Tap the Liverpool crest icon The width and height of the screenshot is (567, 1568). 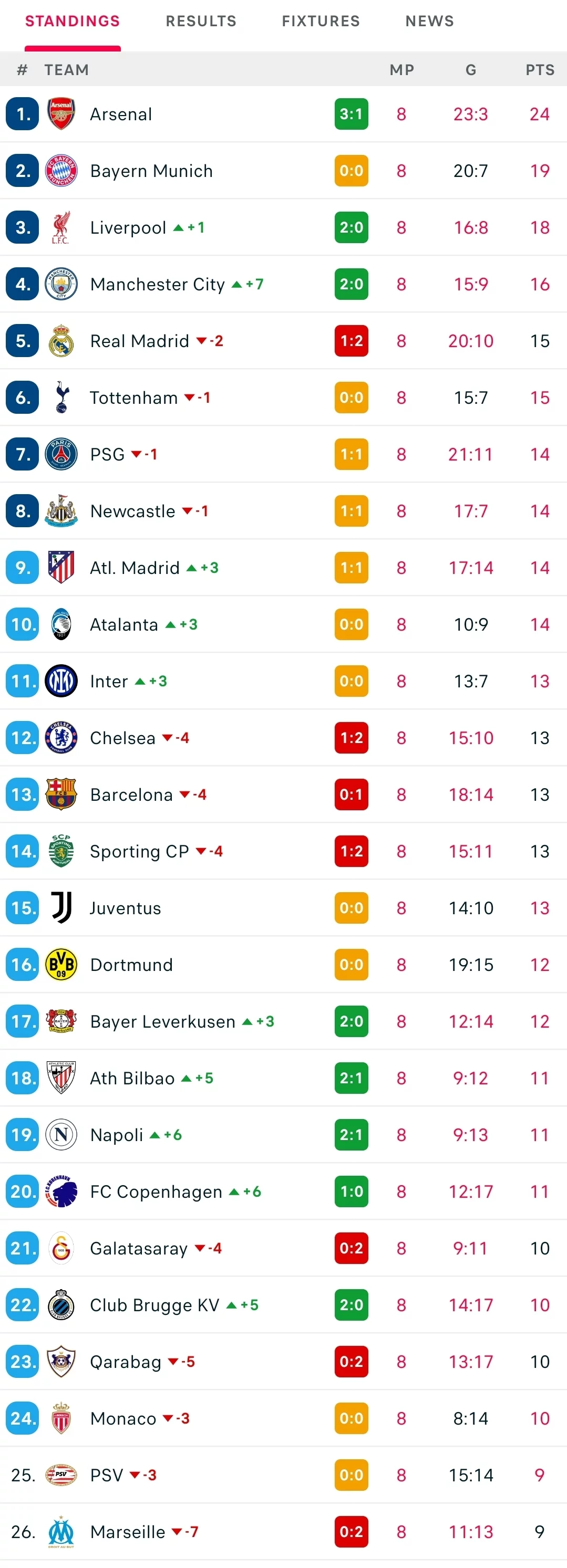tap(61, 227)
